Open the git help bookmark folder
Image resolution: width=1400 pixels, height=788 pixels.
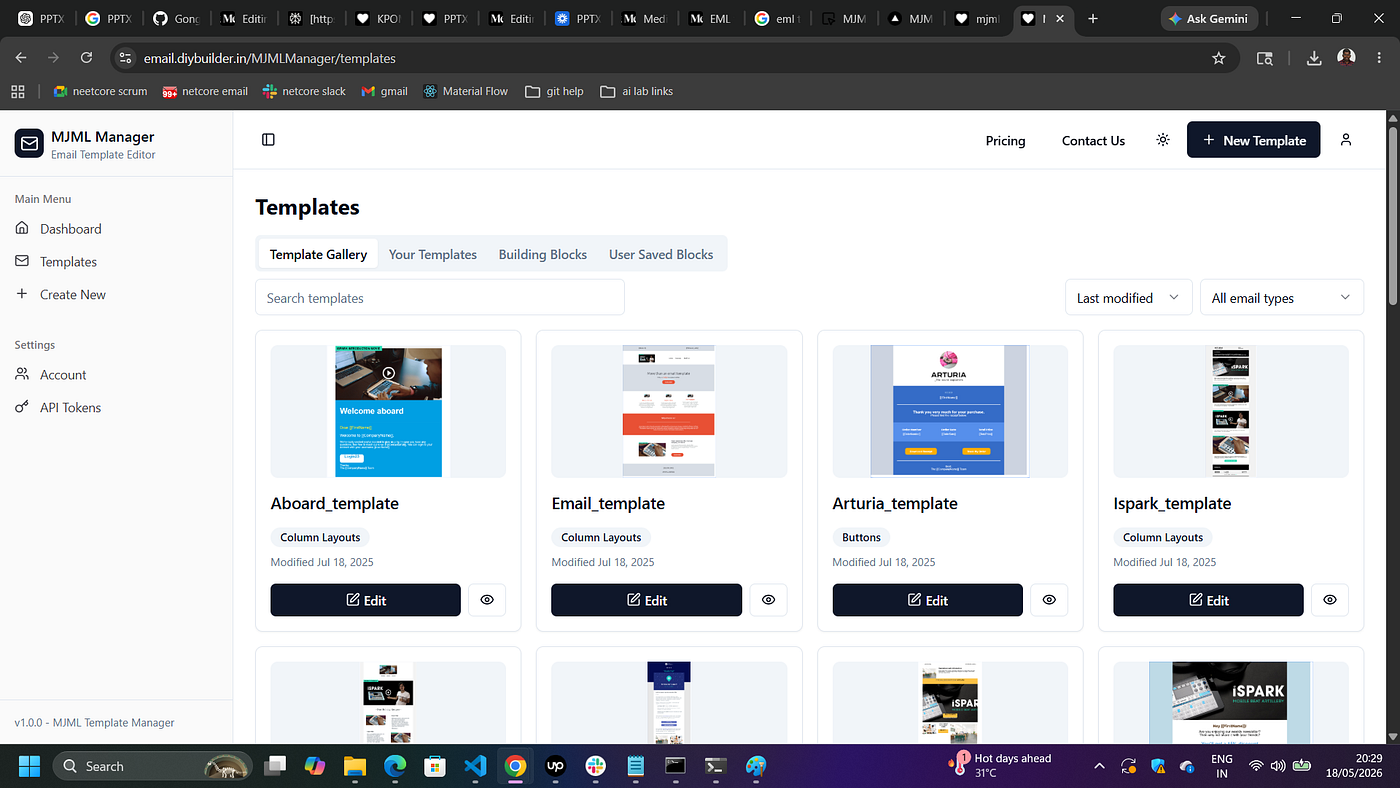554,91
